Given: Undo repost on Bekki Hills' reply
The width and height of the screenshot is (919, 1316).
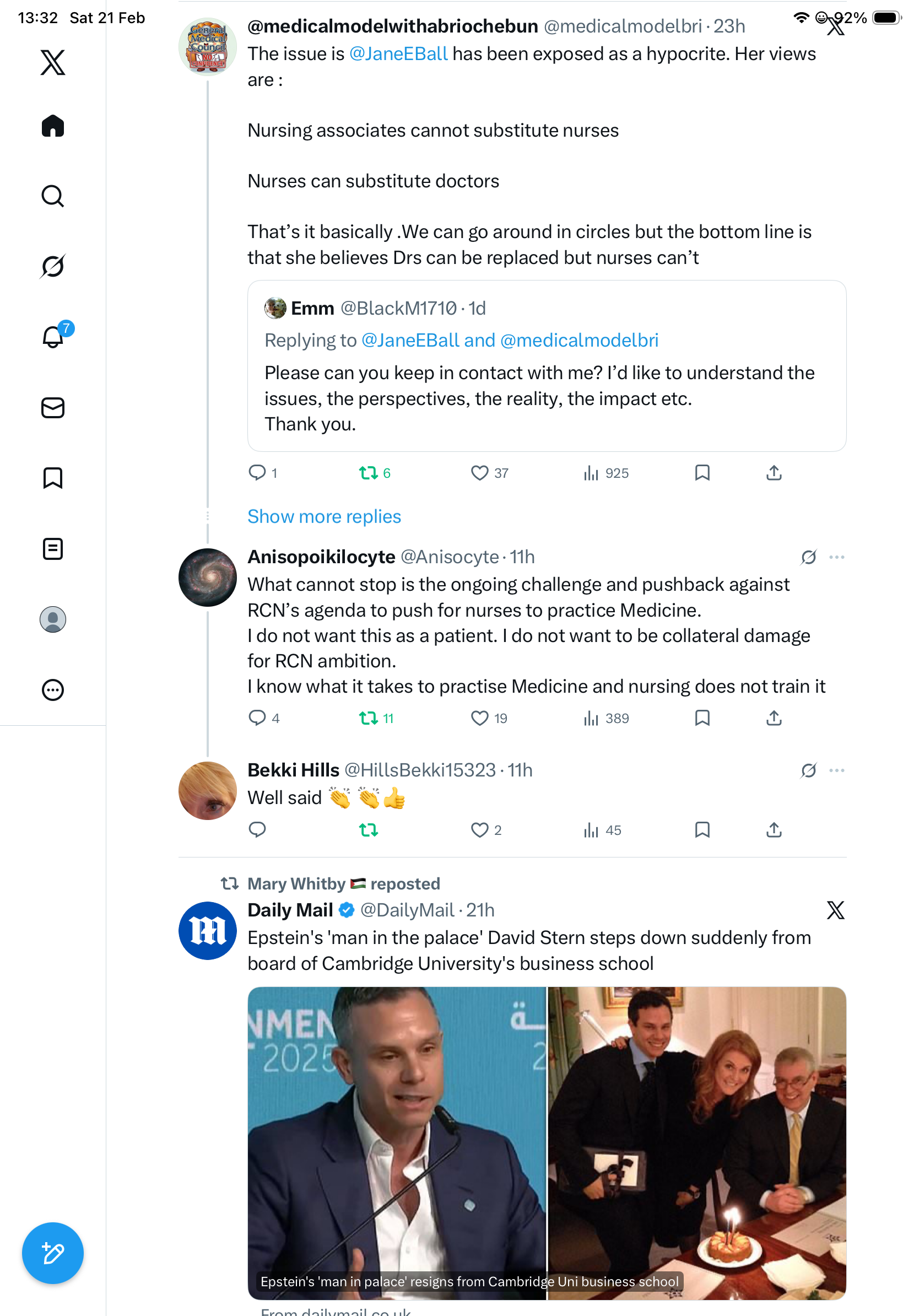Looking at the screenshot, I should [369, 830].
